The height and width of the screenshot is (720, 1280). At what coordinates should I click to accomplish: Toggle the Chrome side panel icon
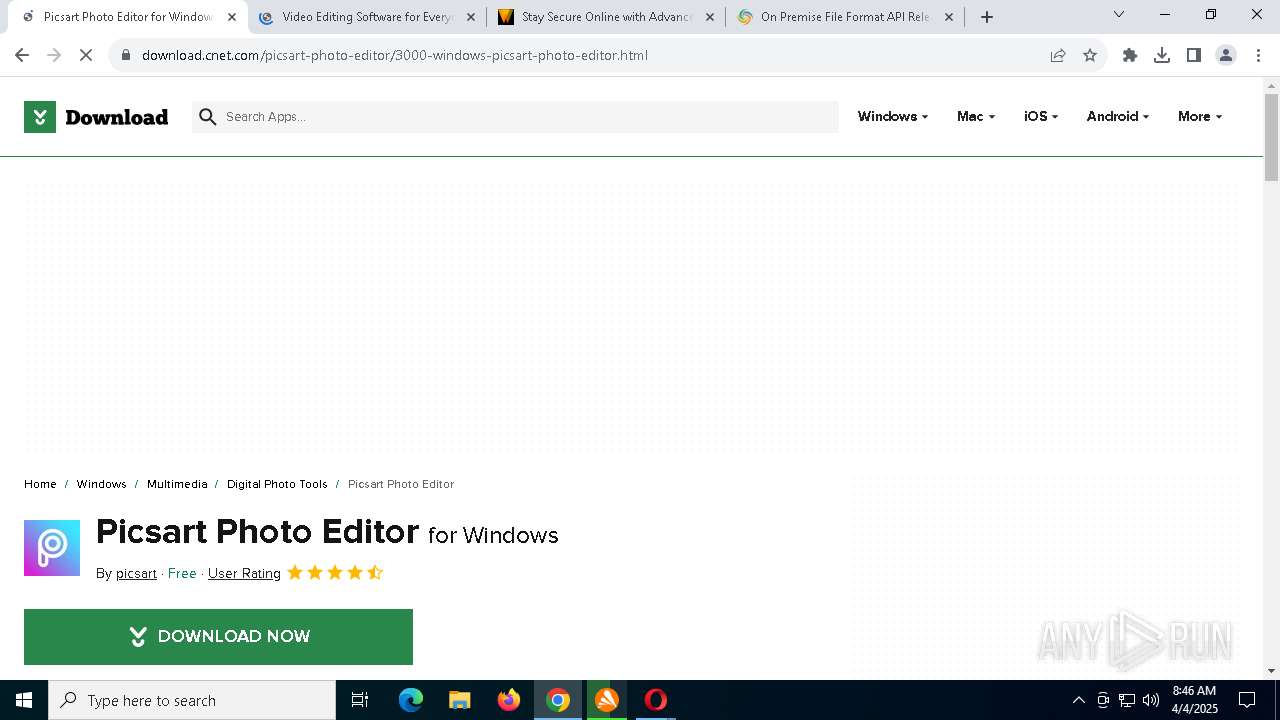point(1194,55)
